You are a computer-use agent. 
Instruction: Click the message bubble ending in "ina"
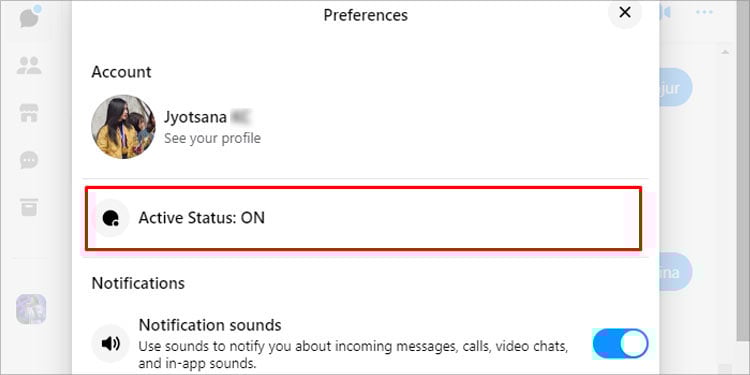676,272
